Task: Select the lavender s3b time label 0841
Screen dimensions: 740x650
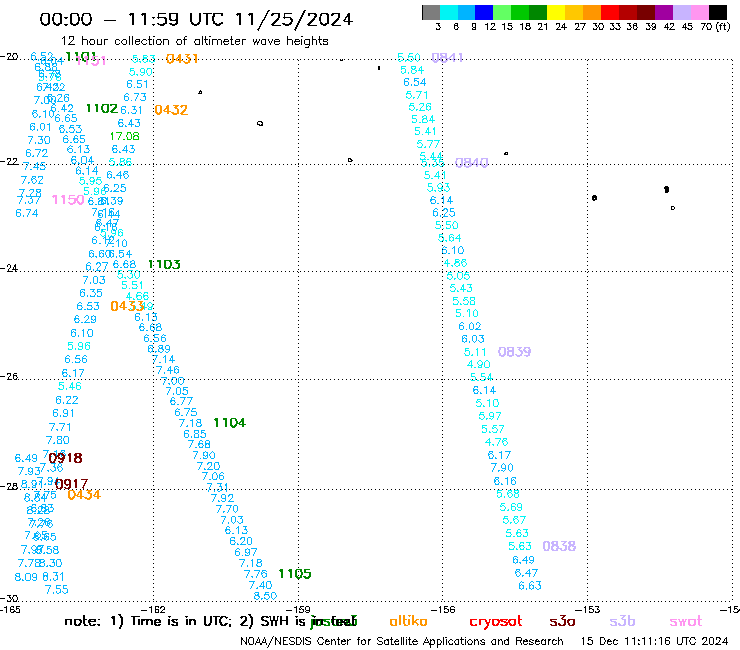Action: point(447,58)
